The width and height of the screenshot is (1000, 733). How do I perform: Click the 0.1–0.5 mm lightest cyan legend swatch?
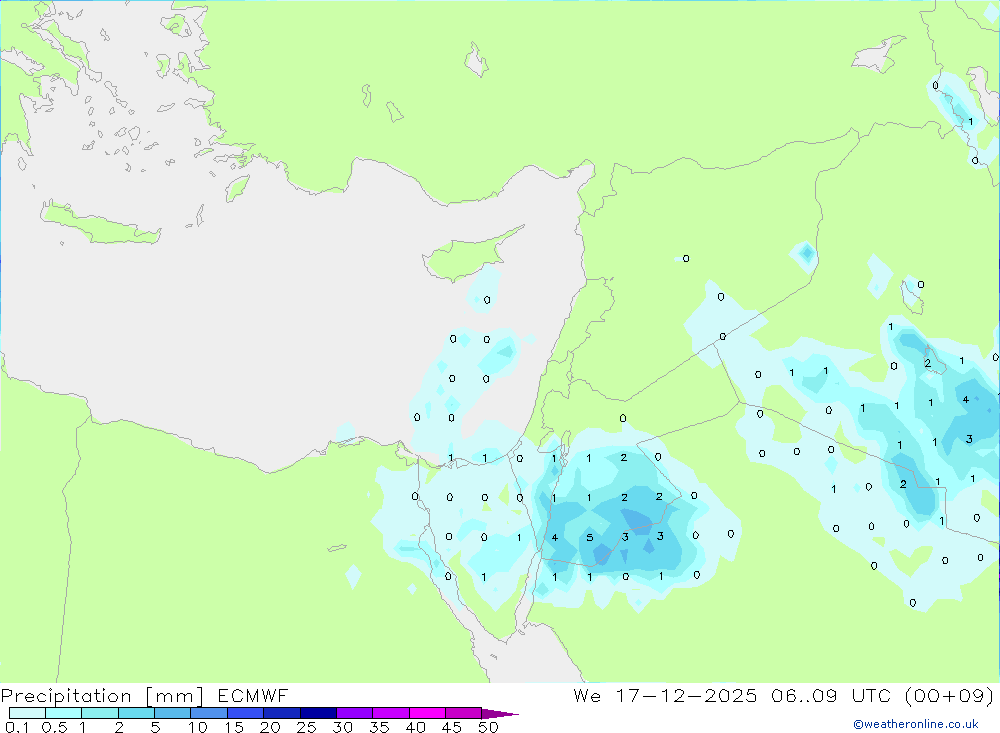point(27,713)
